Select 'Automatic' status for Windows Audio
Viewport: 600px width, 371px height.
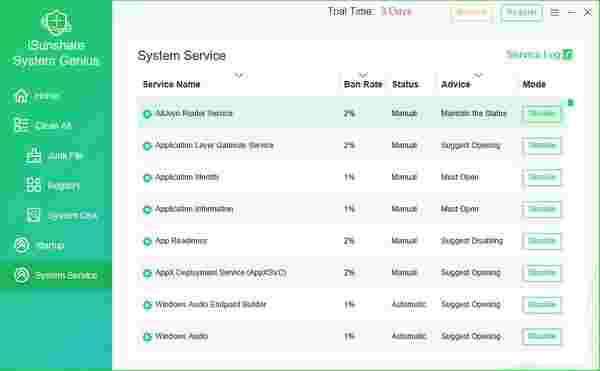tap(409, 336)
